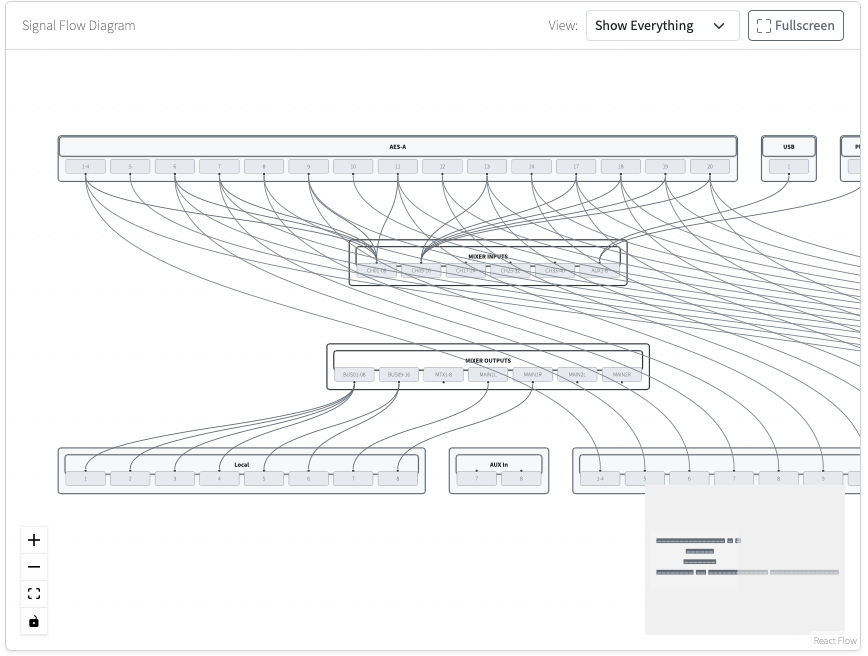Select the MIXER INPUTS group header
The image size is (868, 656).
click(488, 256)
